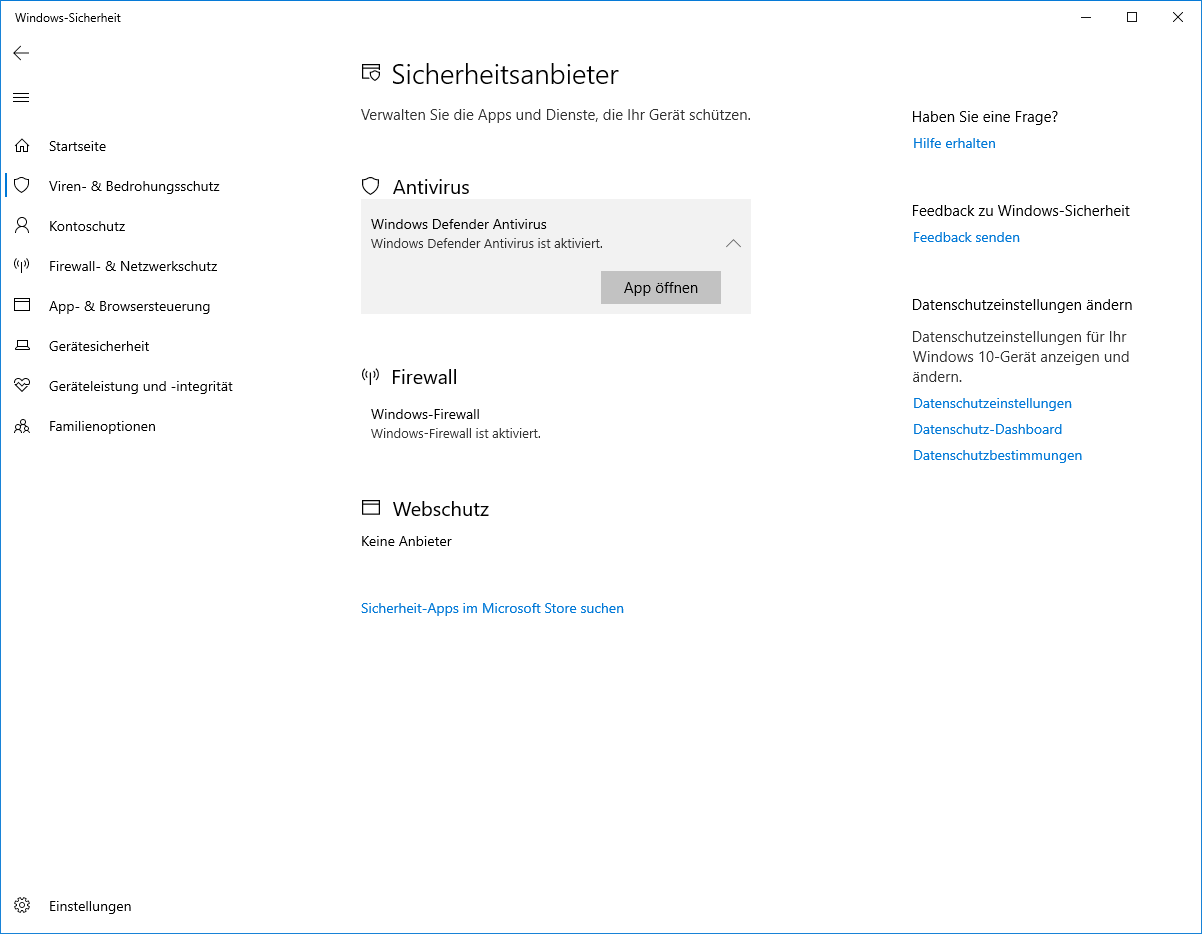Click the window icon for App- & Browsersteuerung
This screenshot has width=1202, height=934.
[x=22, y=306]
